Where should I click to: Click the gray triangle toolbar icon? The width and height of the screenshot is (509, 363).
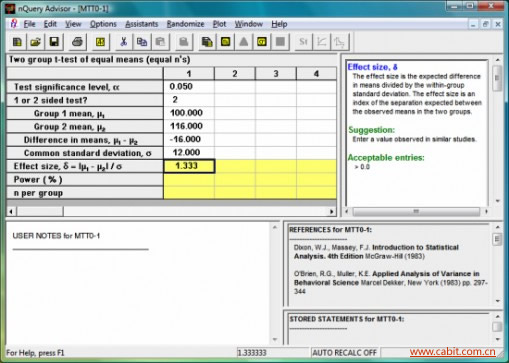[x=244, y=42]
